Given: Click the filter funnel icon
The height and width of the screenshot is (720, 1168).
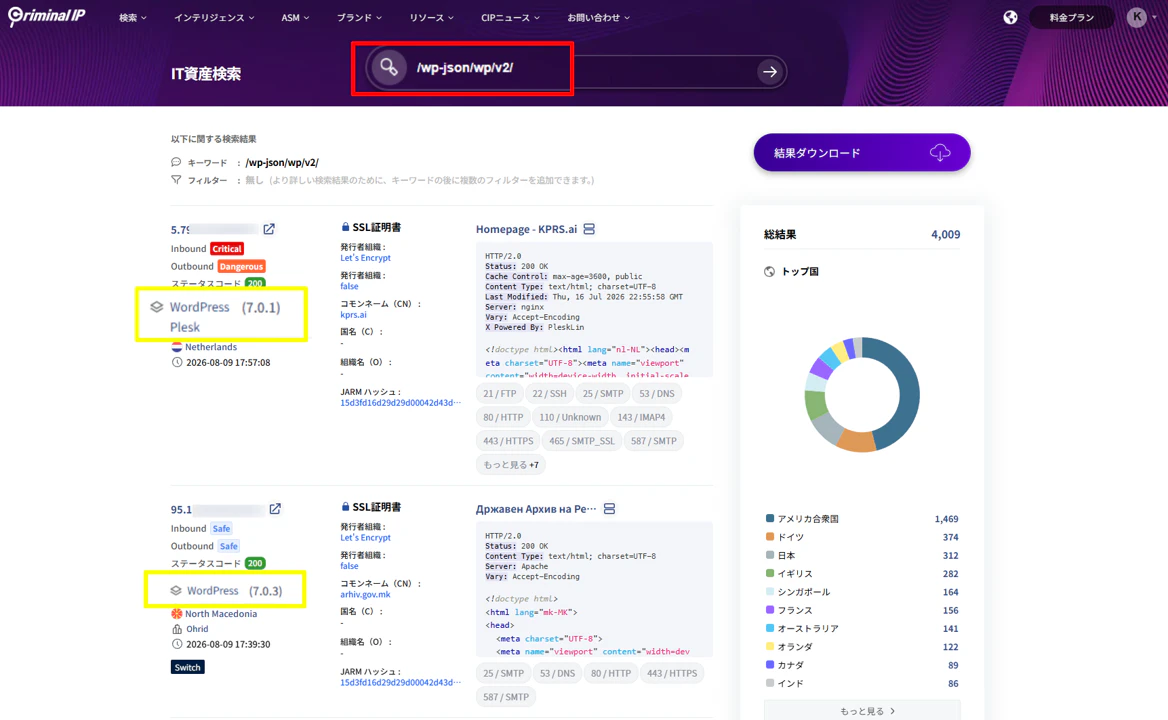Looking at the screenshot, I should coord(176,179).
